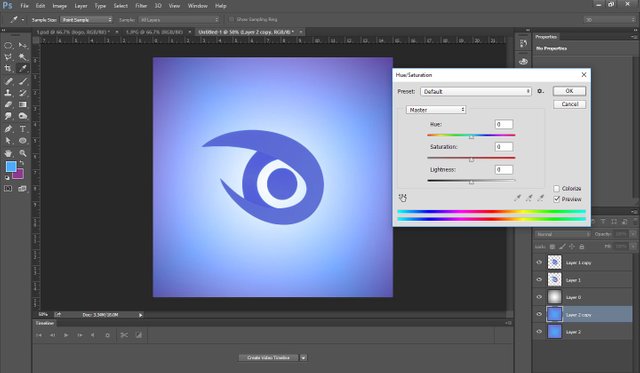Click the blue foreground color swatch
Viewport: 640px width, 373px height.
pos(10,166)
